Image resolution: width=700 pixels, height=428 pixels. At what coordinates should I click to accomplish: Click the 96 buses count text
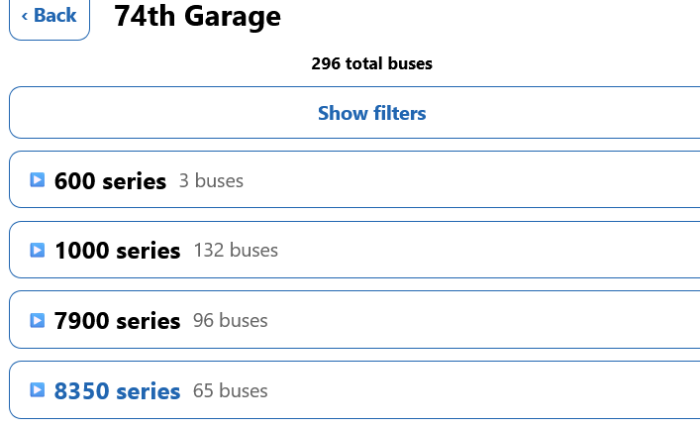click(230, 320)
